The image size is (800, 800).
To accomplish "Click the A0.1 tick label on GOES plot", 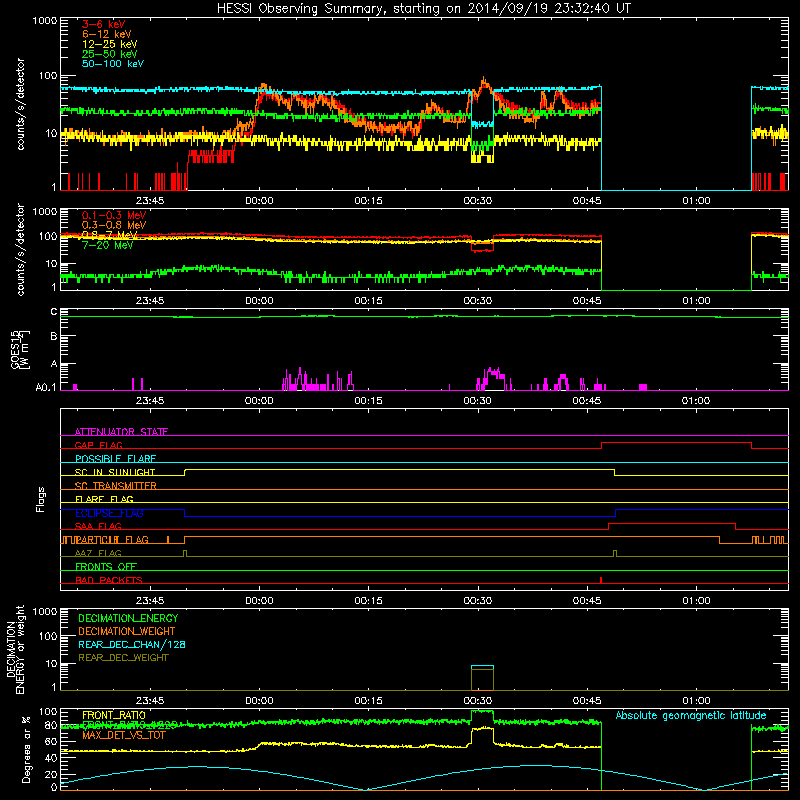I will tap(46, 388).
